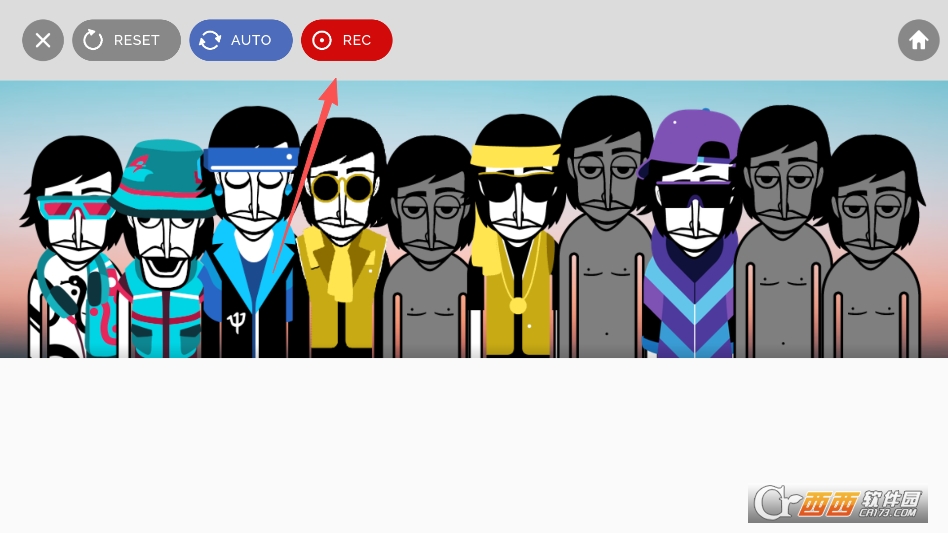Click the watermark logo in bottom corner
Image resolution: width=948 pixels, height=533 pixels.
coord(838,504)
